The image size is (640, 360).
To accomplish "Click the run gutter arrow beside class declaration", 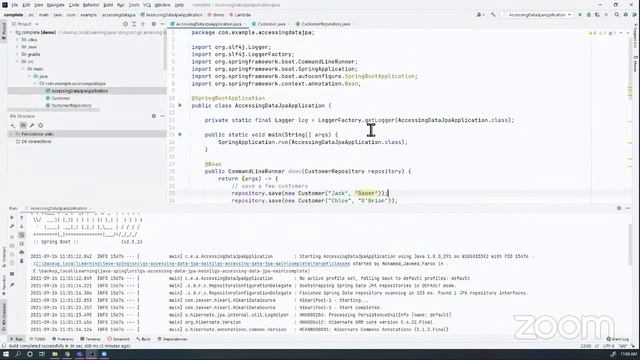I will pos(180,105).
